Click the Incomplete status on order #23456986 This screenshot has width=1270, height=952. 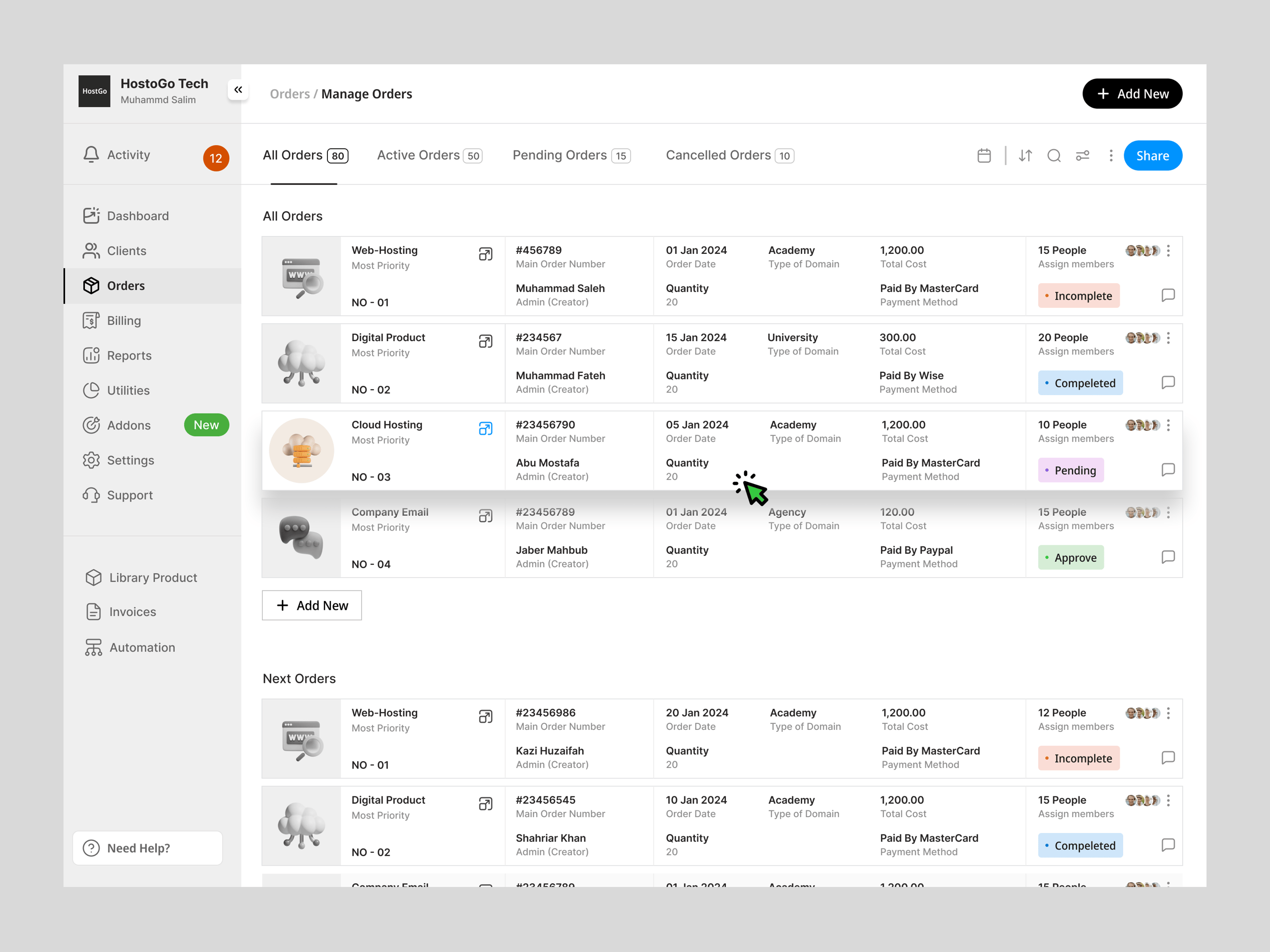[x=1079, y=758]
